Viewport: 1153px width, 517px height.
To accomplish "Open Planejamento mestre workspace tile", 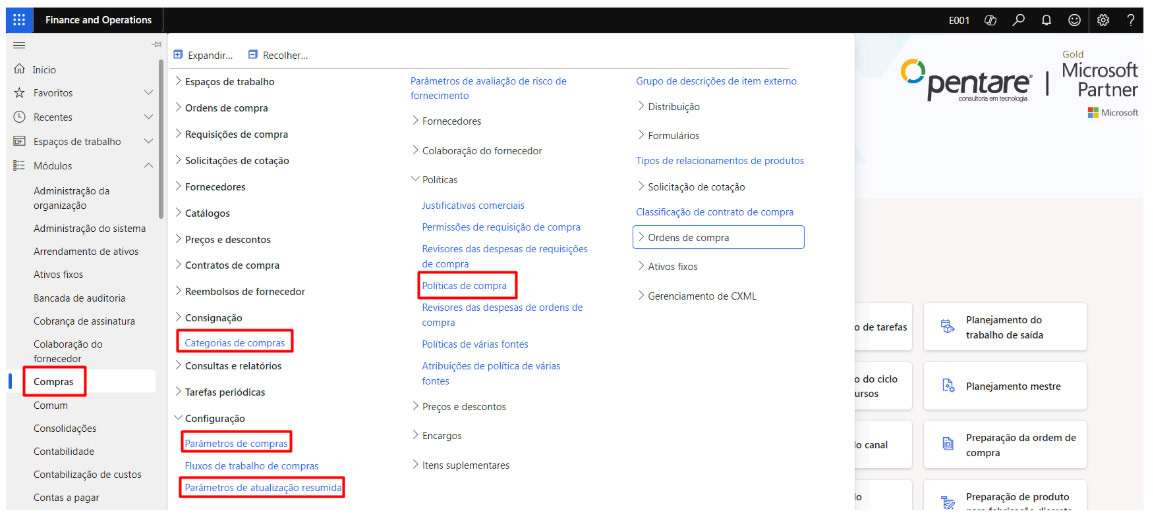I will click(x=1004, y=386).
